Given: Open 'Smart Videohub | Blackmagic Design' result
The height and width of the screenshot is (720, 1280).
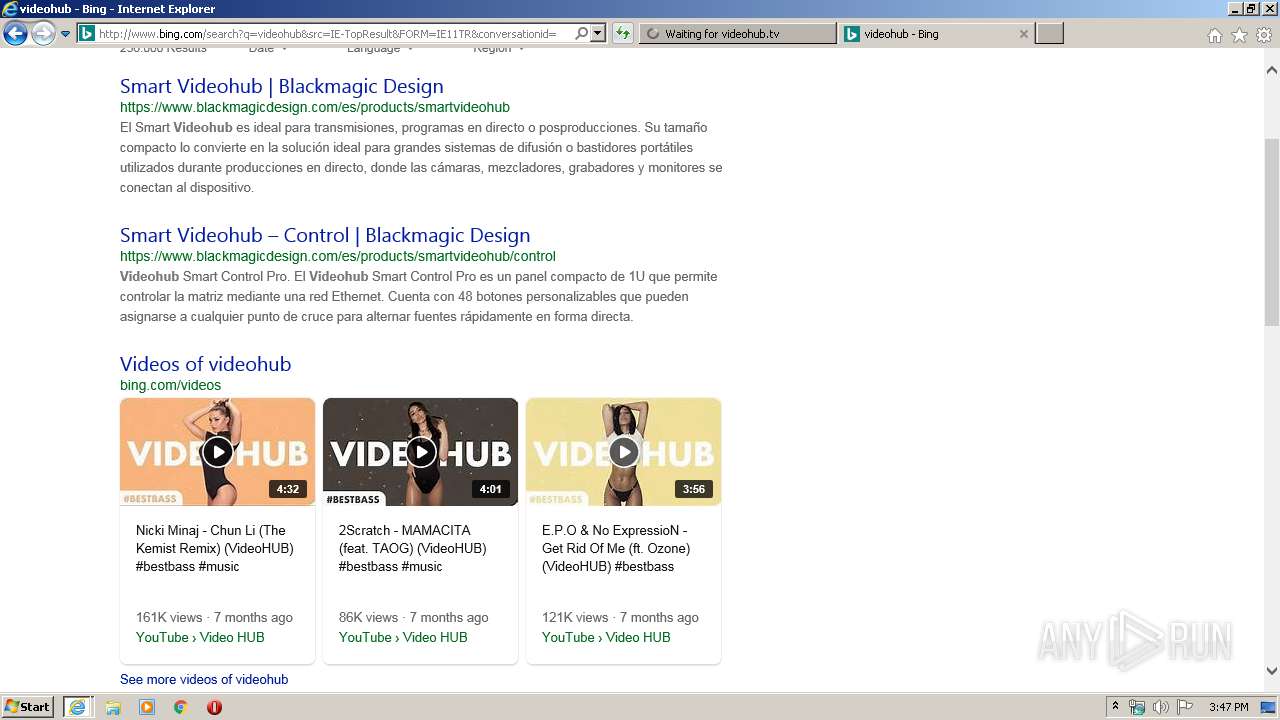Looking at the screenshot, I should point(281,86).
